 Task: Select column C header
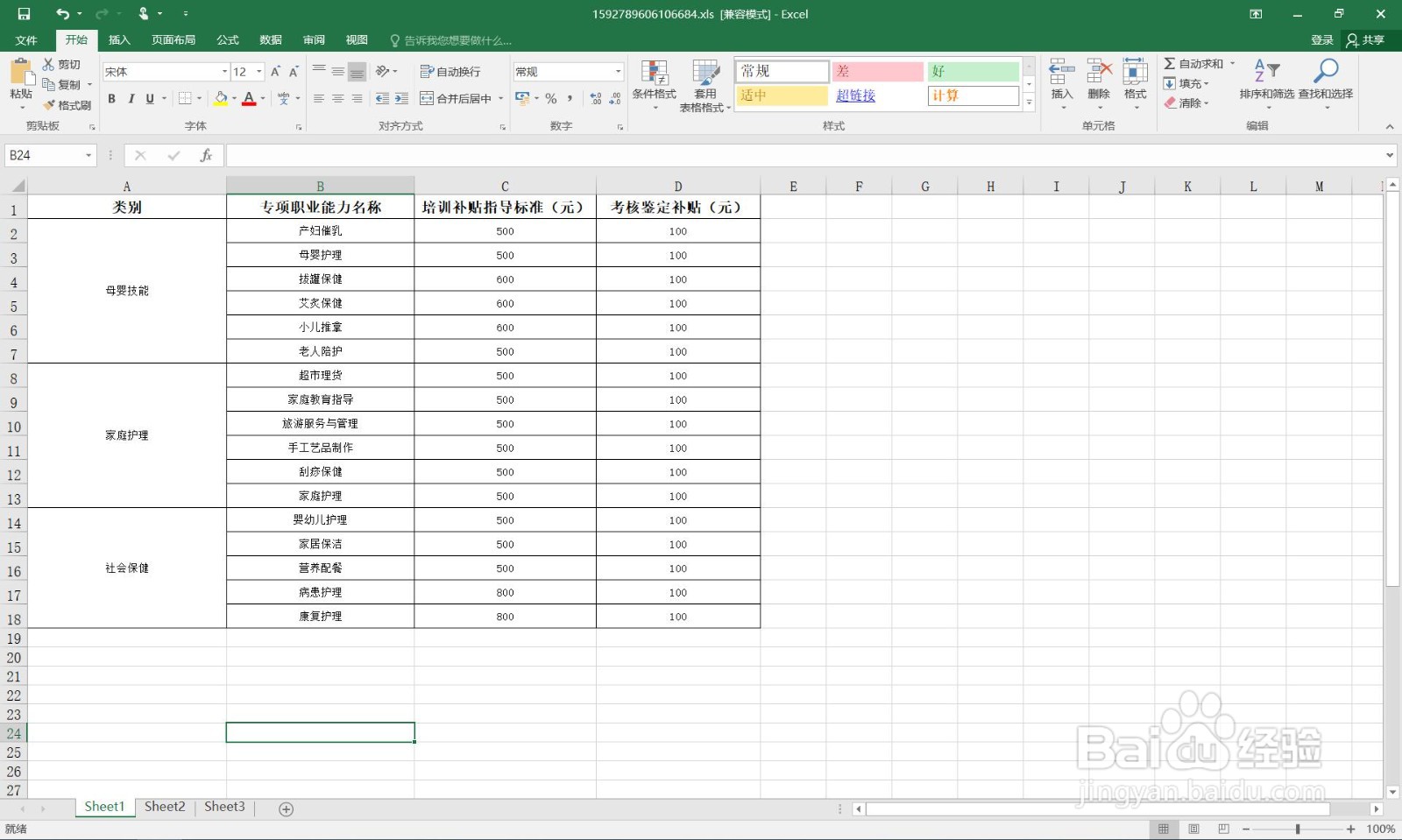(x=505, y=186)
